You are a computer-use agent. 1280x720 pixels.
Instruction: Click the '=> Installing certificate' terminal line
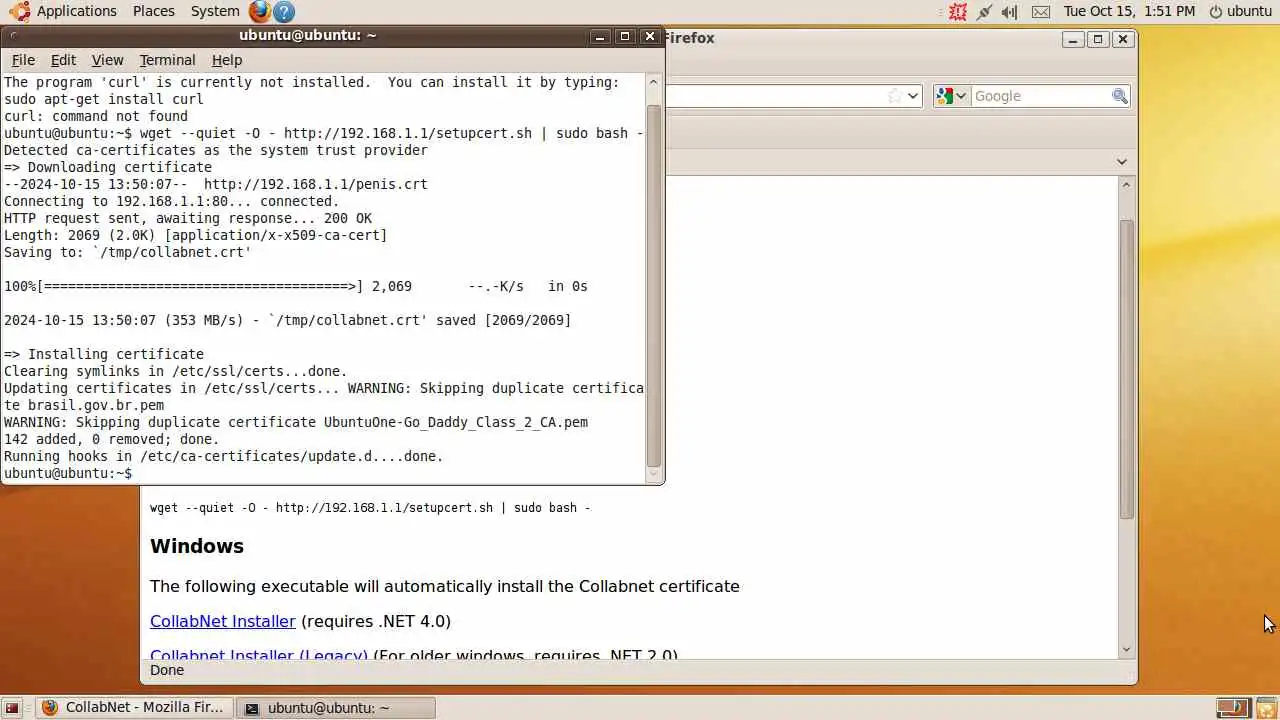tap(104, 354)
